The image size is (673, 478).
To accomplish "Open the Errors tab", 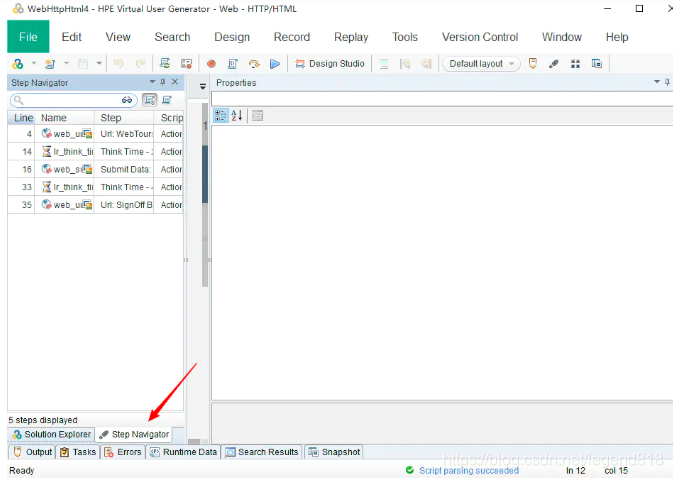I will (123, 452).
